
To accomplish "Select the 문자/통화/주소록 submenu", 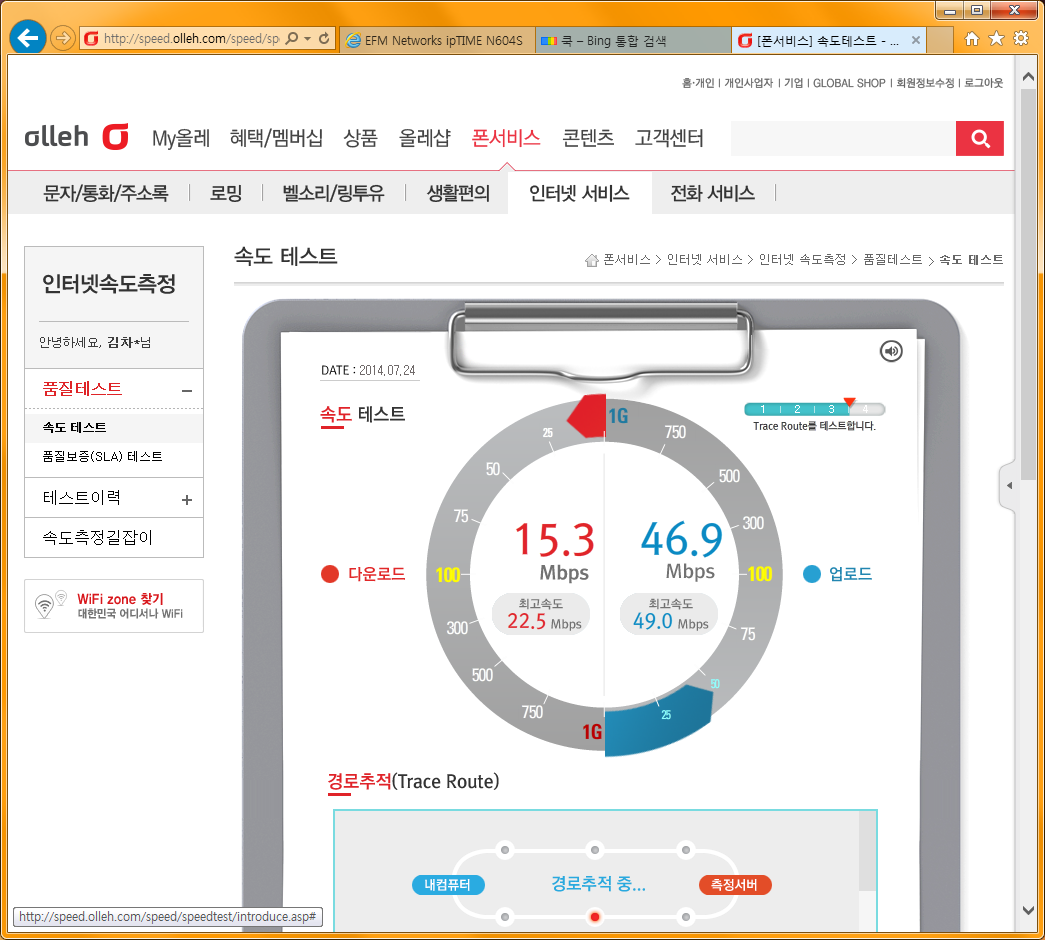I will click(x=105, y=193).
